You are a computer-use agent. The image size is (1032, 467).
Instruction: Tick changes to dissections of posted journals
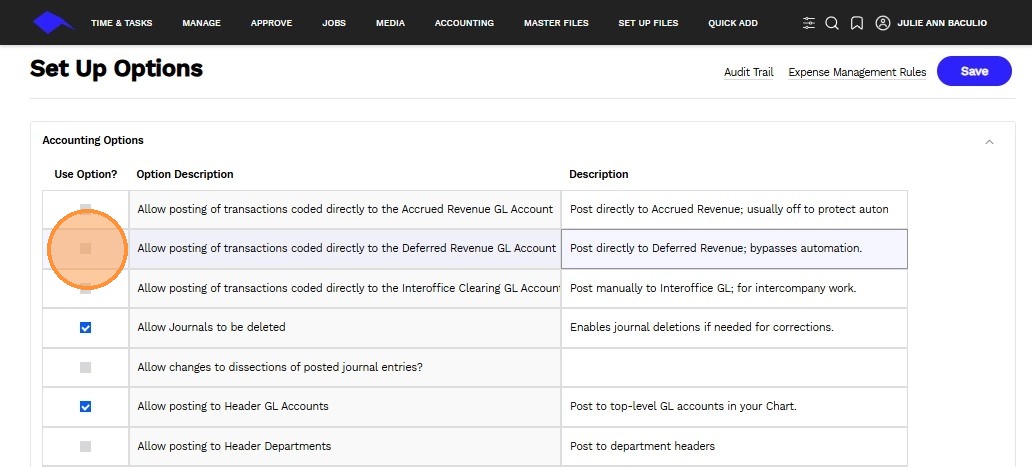click(85, 367)
